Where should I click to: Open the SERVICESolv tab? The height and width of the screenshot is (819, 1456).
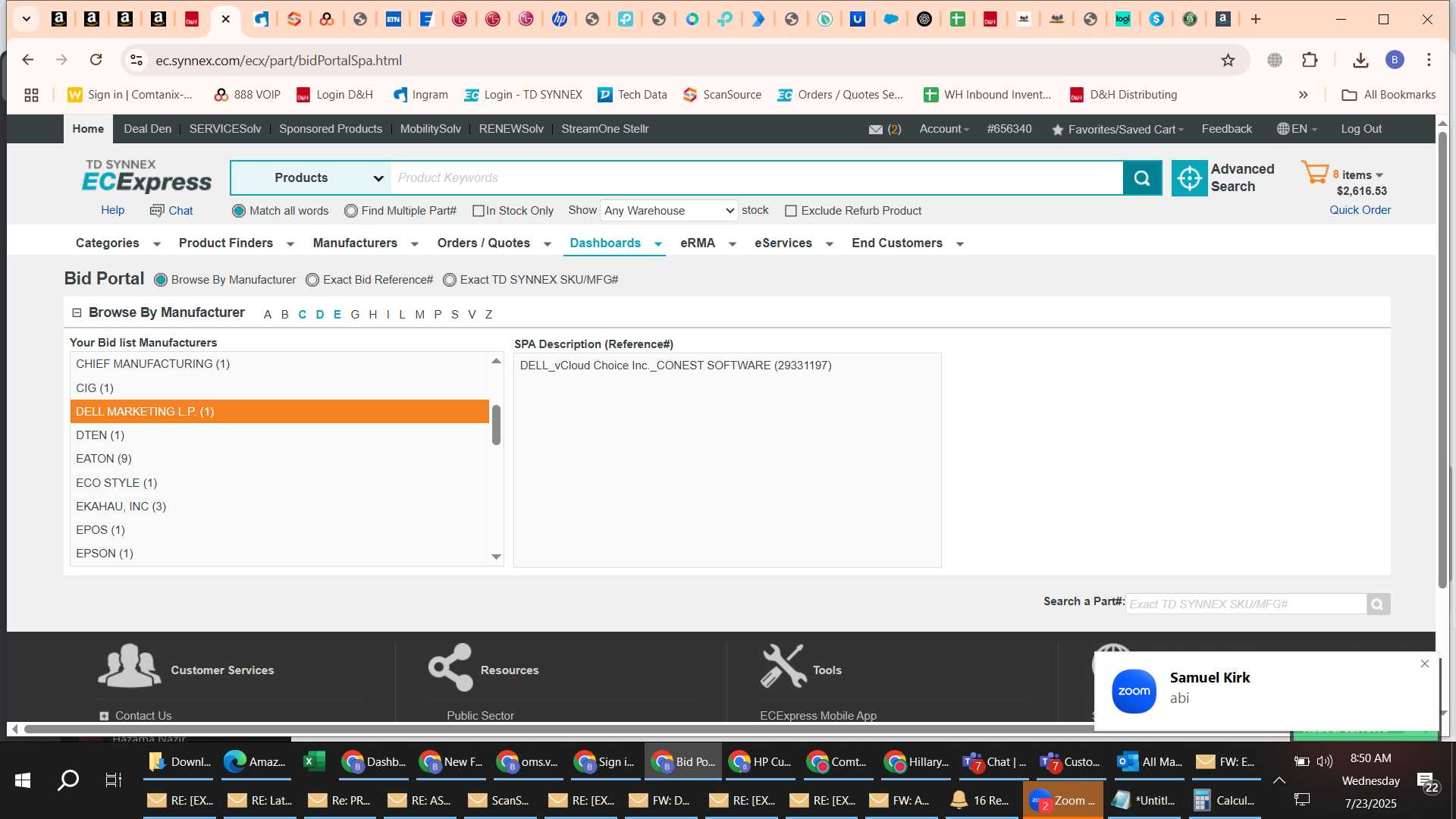pos(225,129)
